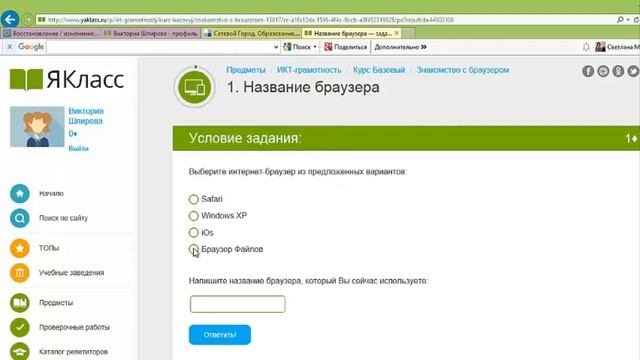
Task: Click the URL address bar
Action: pyautogui.click(x=327, y=20)
